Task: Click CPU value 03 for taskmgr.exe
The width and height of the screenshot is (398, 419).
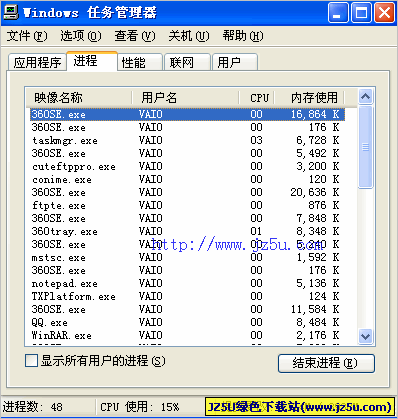Action: pyautogui.click(x=256, y=140)
